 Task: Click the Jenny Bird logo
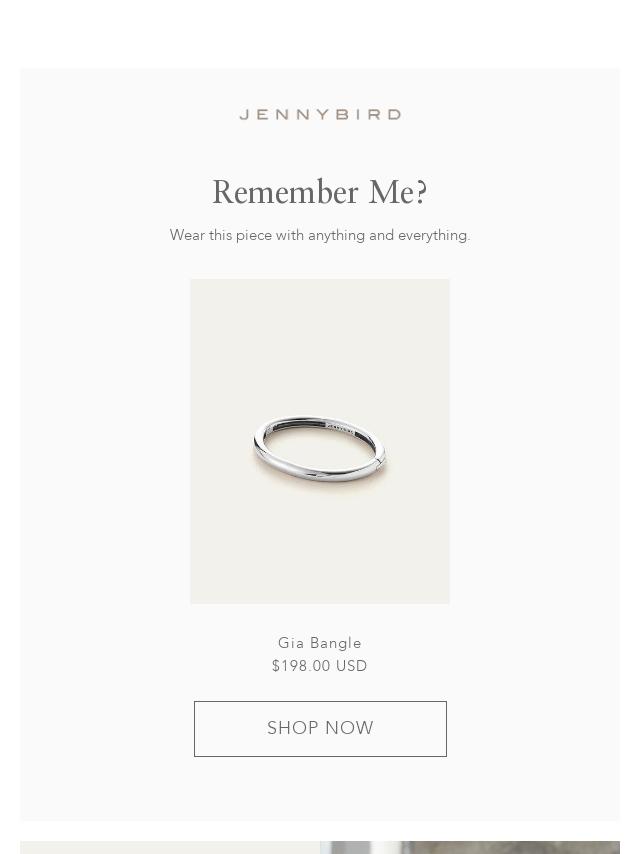(320, 114)
